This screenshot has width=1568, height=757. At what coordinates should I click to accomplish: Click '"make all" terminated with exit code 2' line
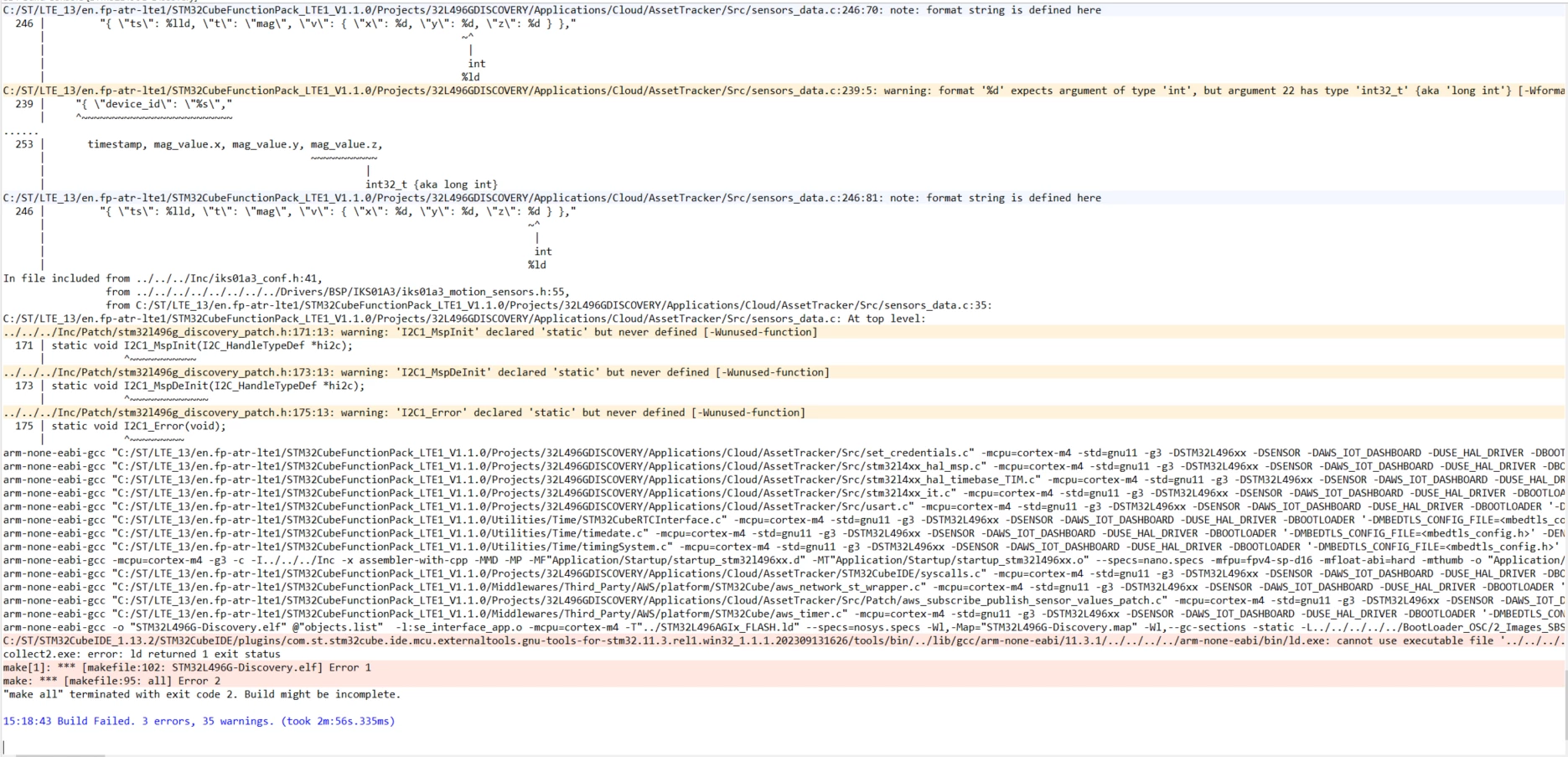(x=202, y=694)
